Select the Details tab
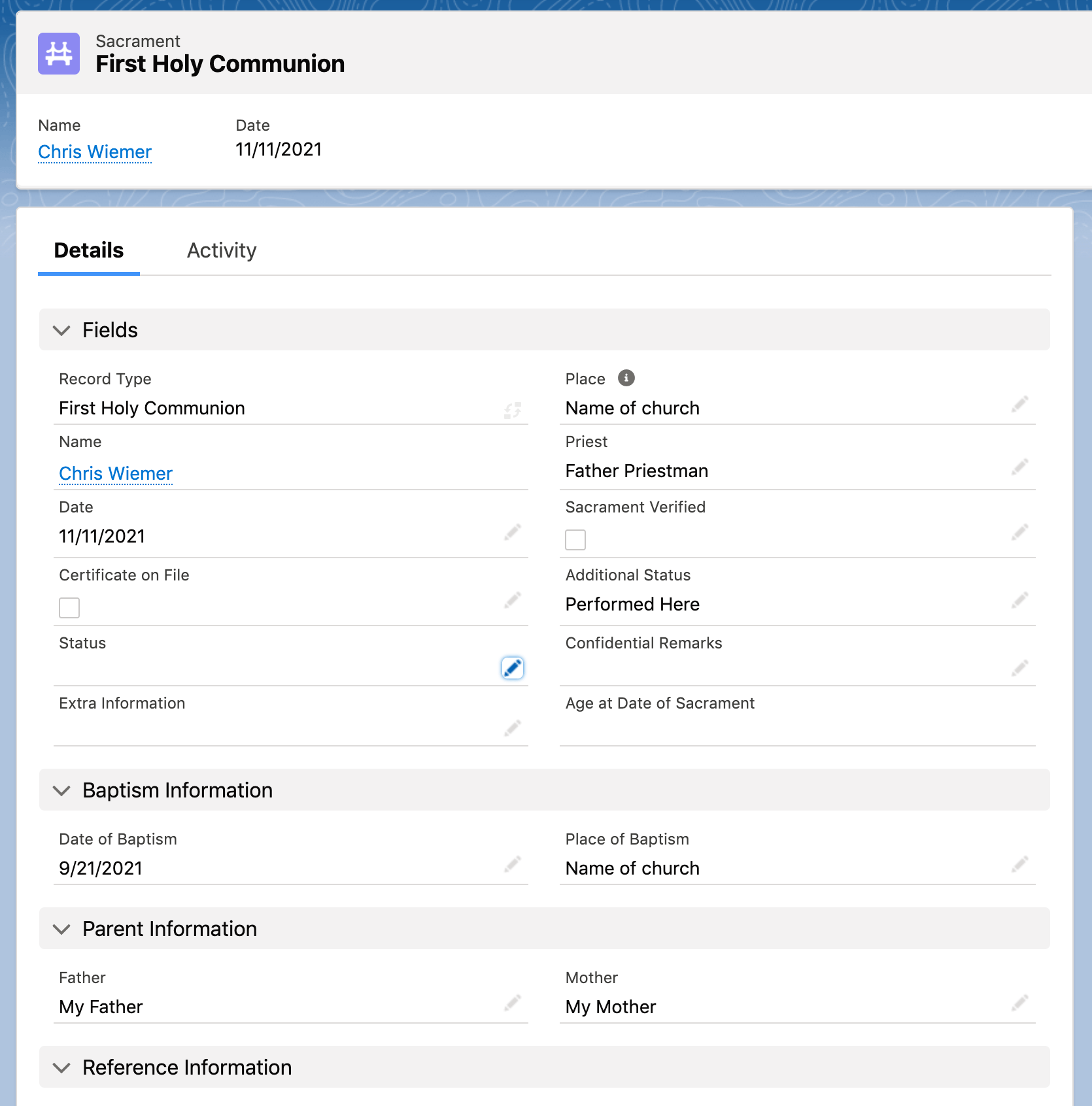This screenshot has width=1092, height=1106. click(89, 250)
